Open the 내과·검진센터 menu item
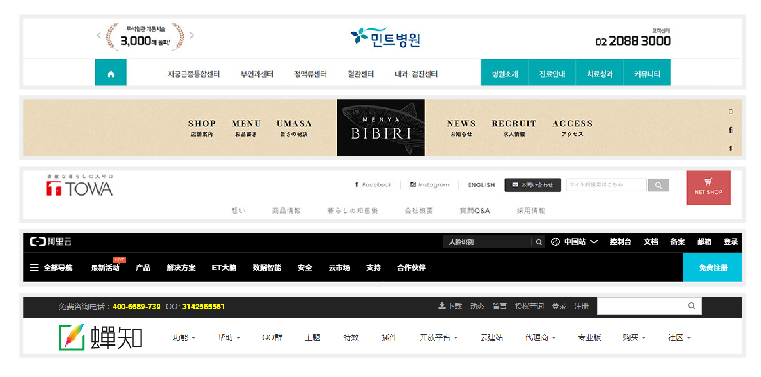The width and height of the screenshot is (761, 377). coord(416,75)
